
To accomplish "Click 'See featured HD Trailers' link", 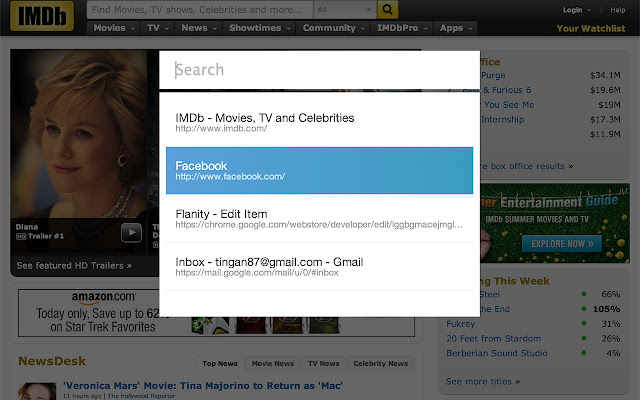I will point(75,266).
